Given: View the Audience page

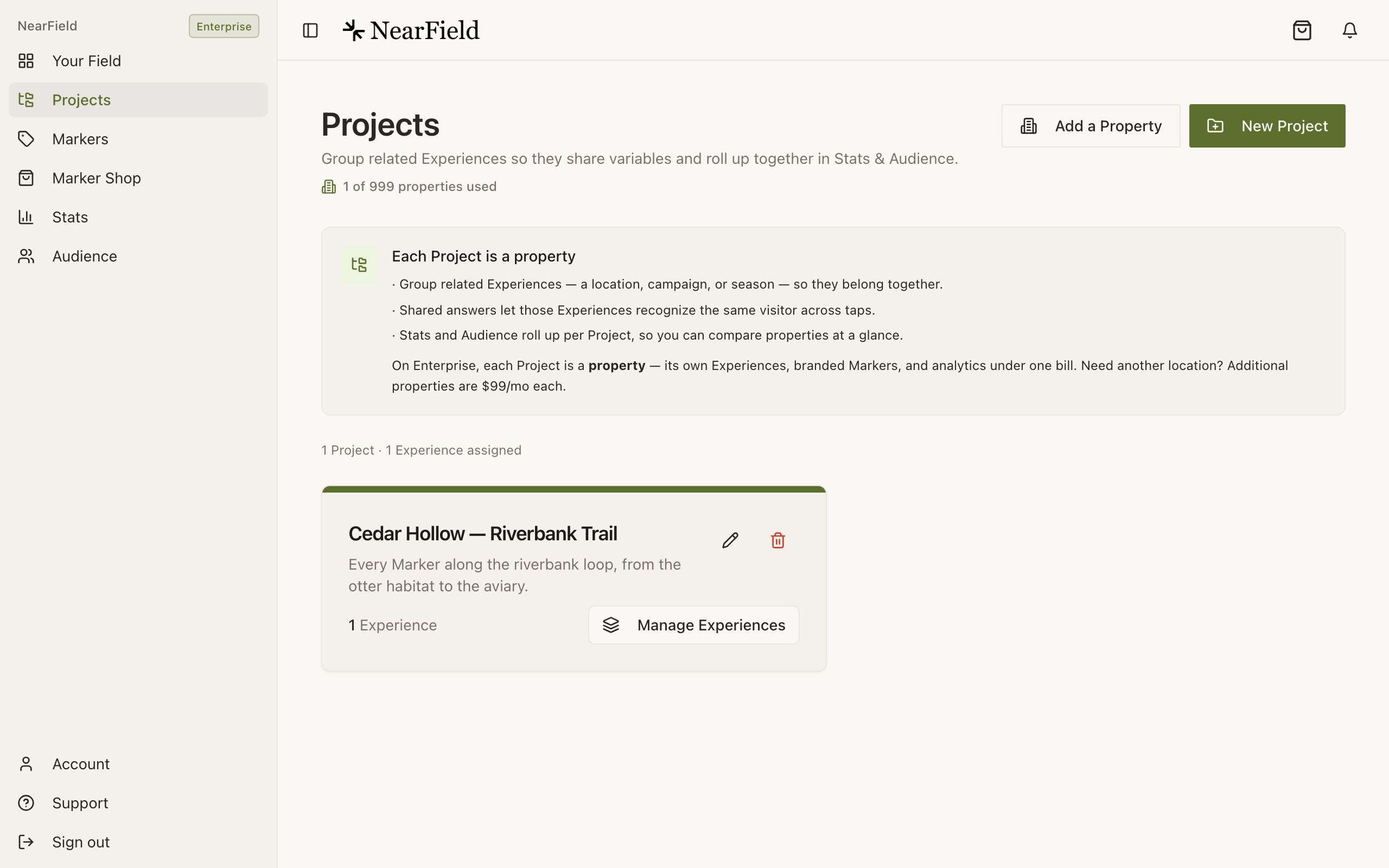Looking at the screenshot, I should coord(138,256).
